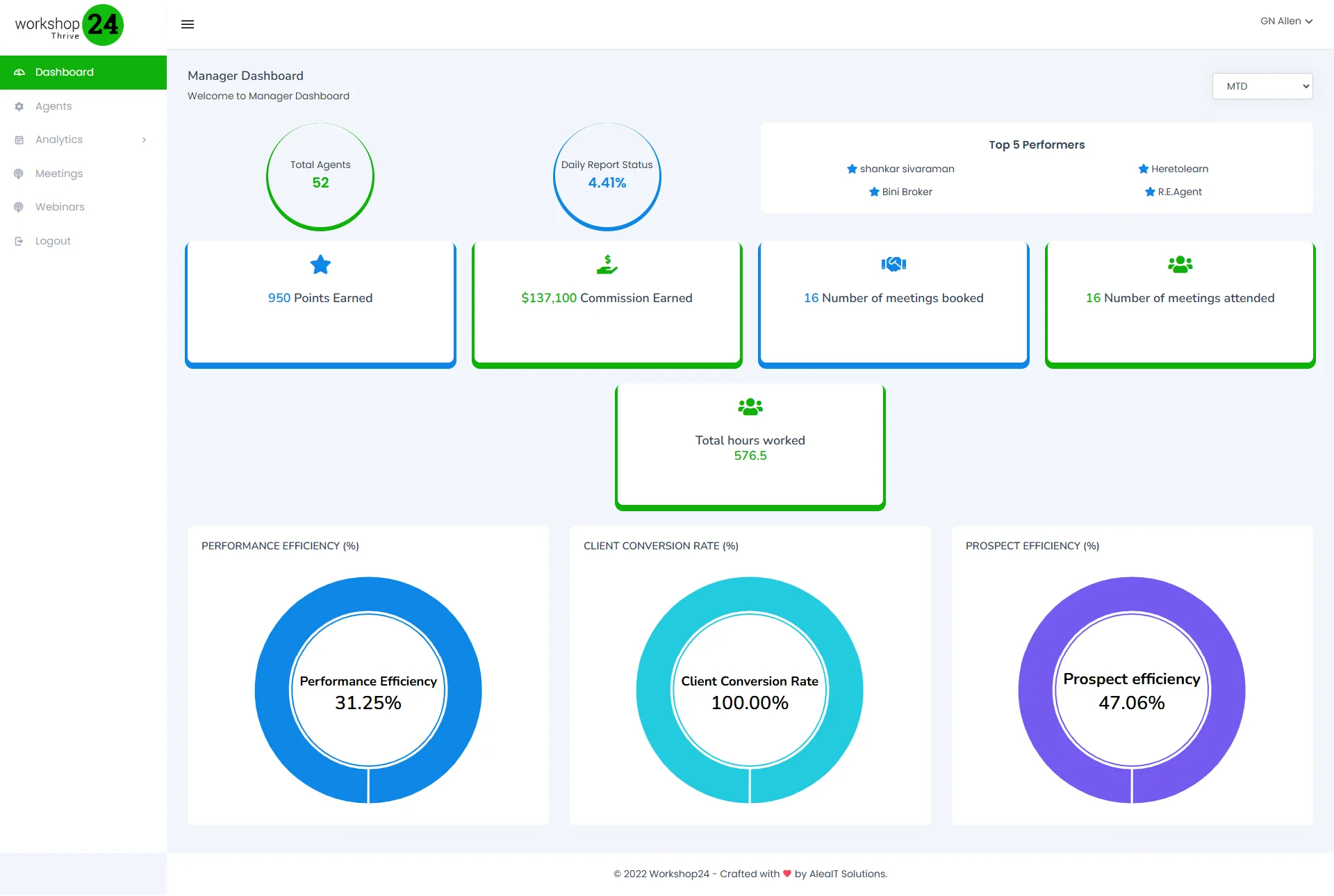Image resolution: width=1334 pixels, height=896 pixels.
Task: Select Logout from the sidebar
Action: (x=83, y=241)
